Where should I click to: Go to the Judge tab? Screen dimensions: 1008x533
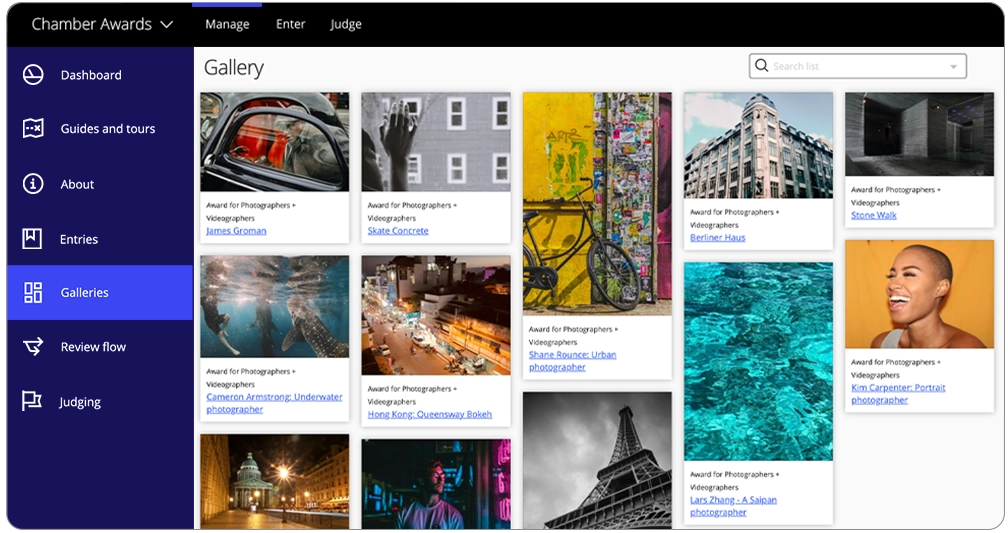click(346, 24)
